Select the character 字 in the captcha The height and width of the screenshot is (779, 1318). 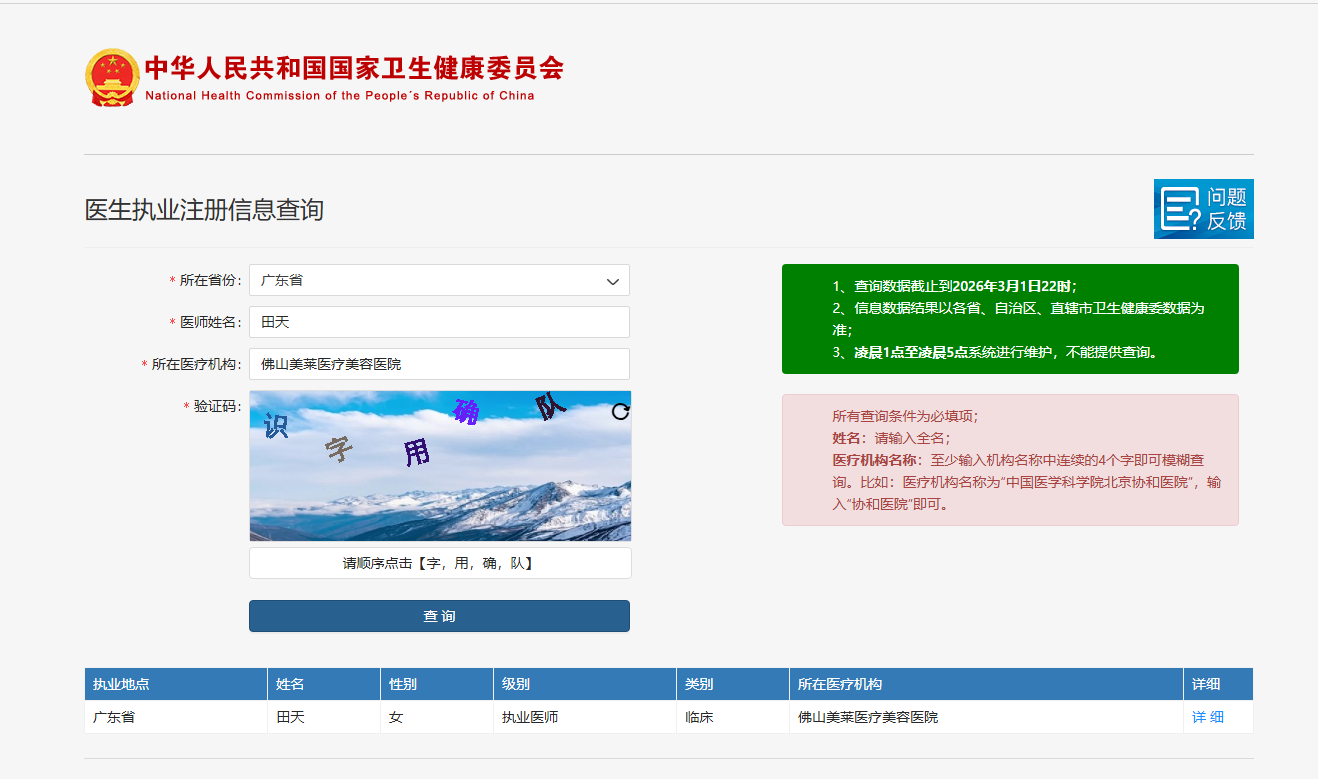pyautogui.click(x=340, y=450)
